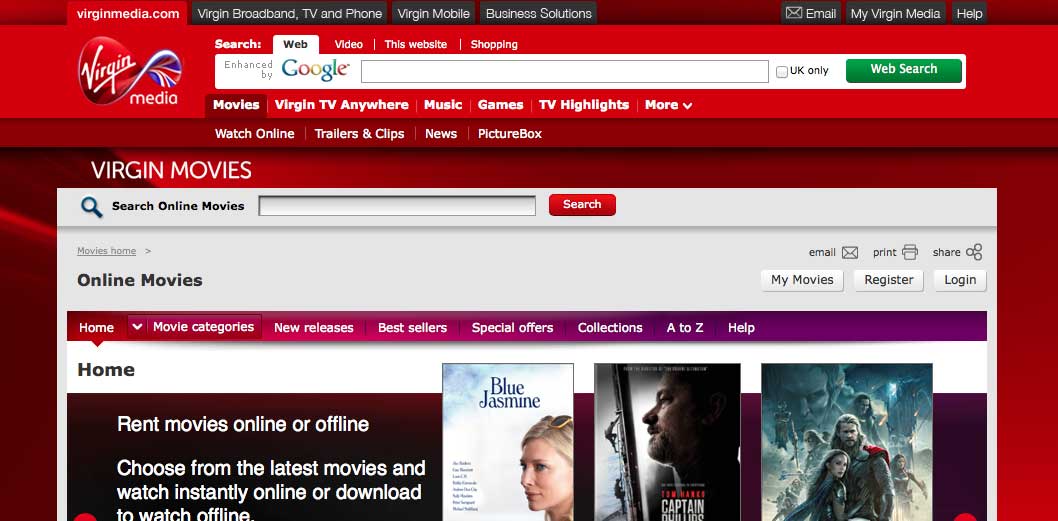
Task: Open the PictureBox link
Action: [509, 134]
